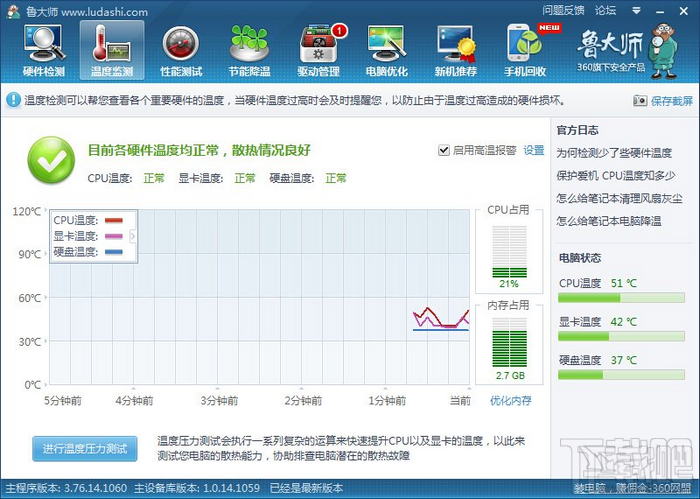Select 温度监测 thermometer icon
700x499 pixels.
(x=112, y=44)
